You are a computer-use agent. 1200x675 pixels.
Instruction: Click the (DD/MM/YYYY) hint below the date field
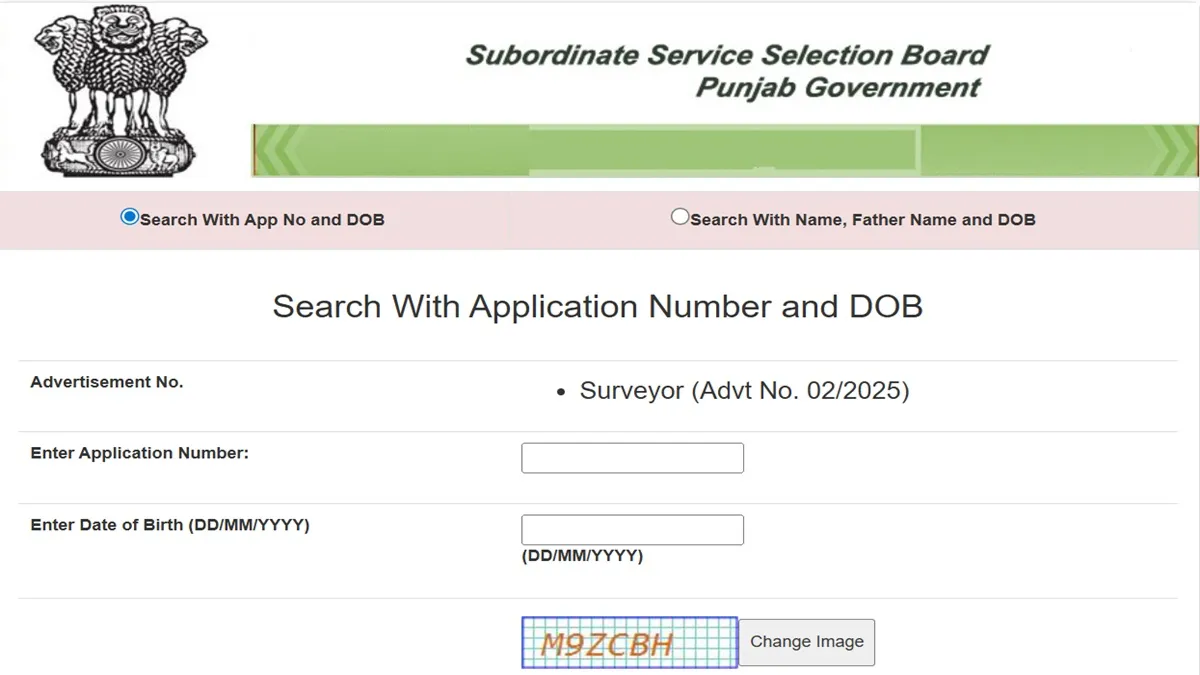[582, 556]
